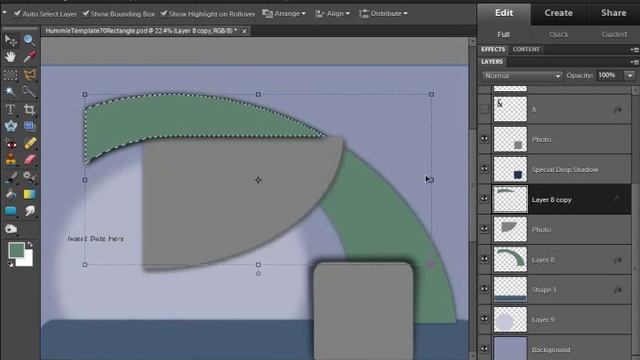640x360 pixels.
Task: Hide the Shape 1 layer
Action: pos(484,289)
